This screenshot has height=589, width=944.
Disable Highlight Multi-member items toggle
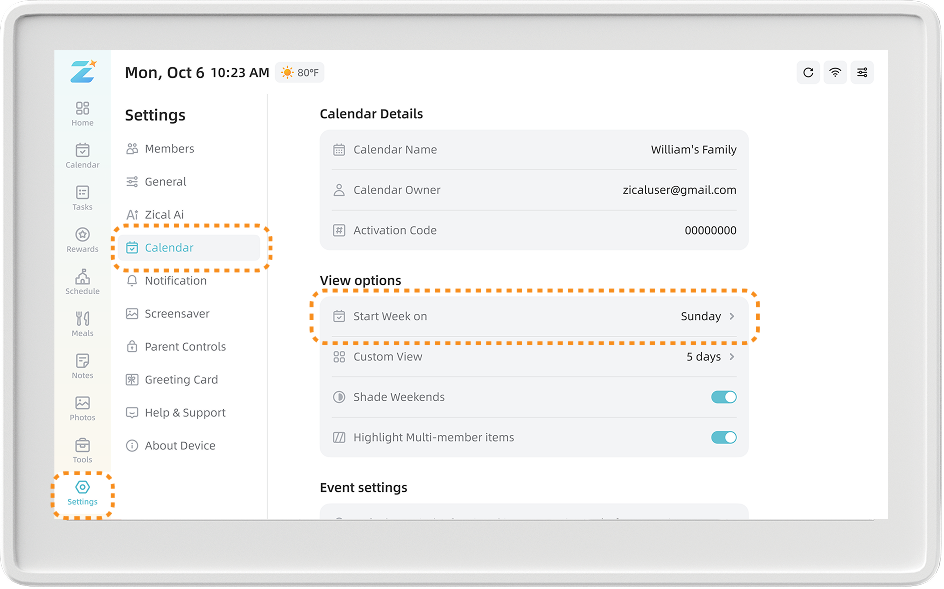[724, 438]
